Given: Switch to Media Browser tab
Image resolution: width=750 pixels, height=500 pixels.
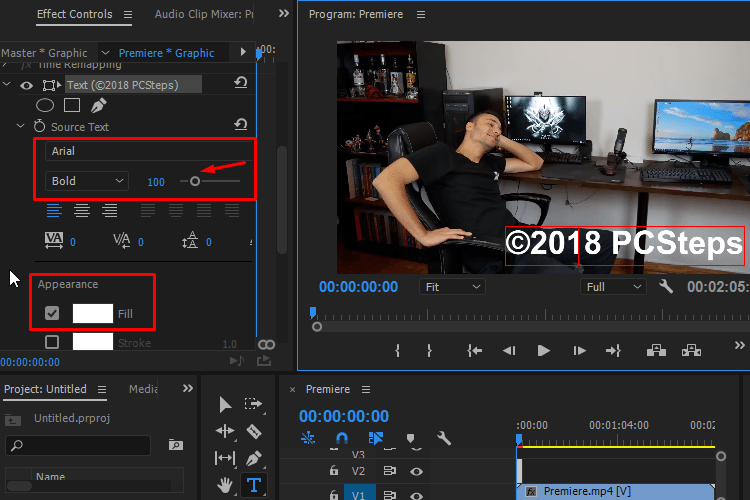Looking at the screenshot, I should (143, 389).
